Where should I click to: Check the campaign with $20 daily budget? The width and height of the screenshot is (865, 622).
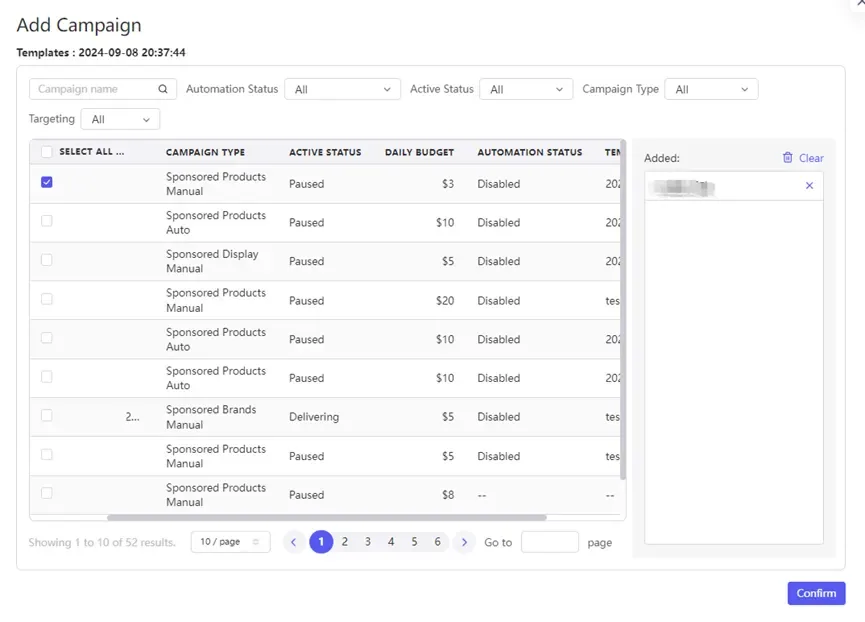tap(47, 299)
